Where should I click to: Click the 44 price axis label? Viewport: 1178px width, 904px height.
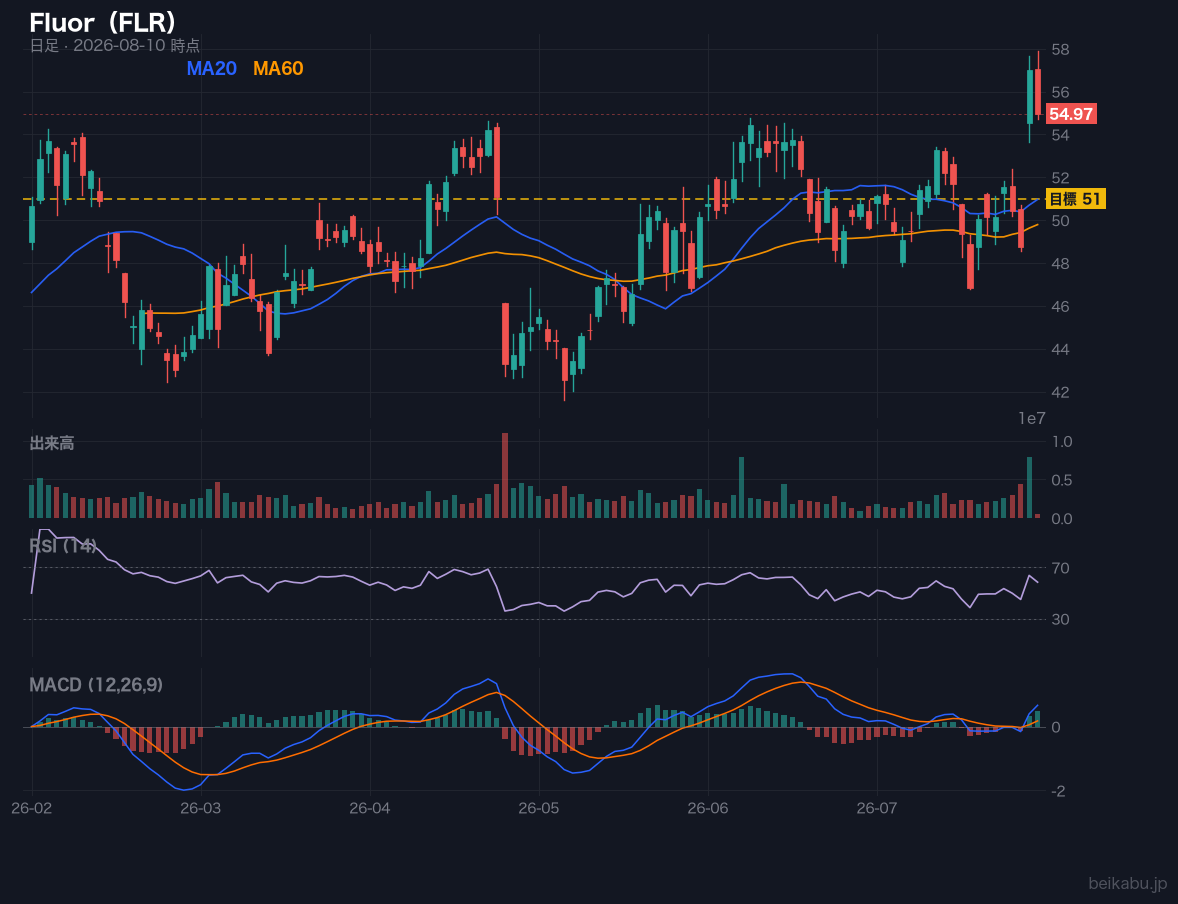pyautogui.click(x=1060, y=349)
